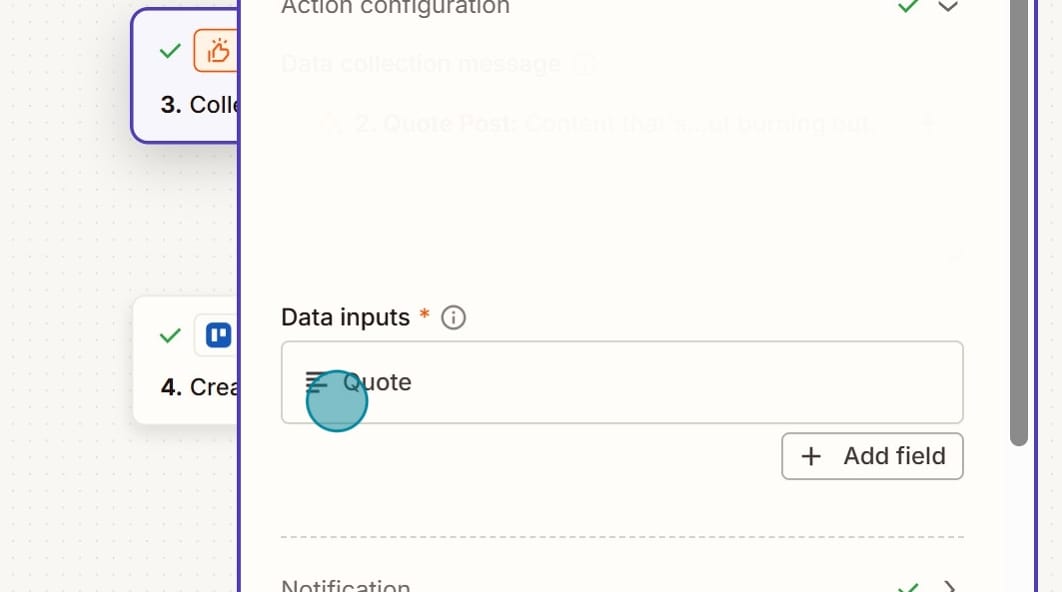Click the green checkmark on step 3 card
The image size is (1062, 592).
(169, 51)
